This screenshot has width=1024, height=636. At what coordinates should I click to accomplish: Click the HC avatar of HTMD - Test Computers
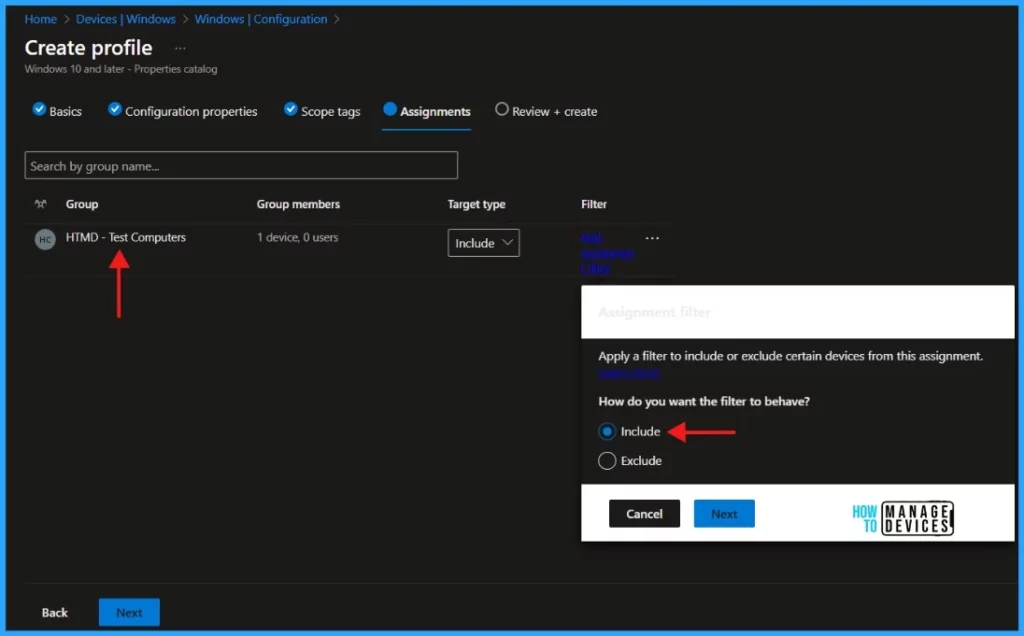(x=44, y=240)
